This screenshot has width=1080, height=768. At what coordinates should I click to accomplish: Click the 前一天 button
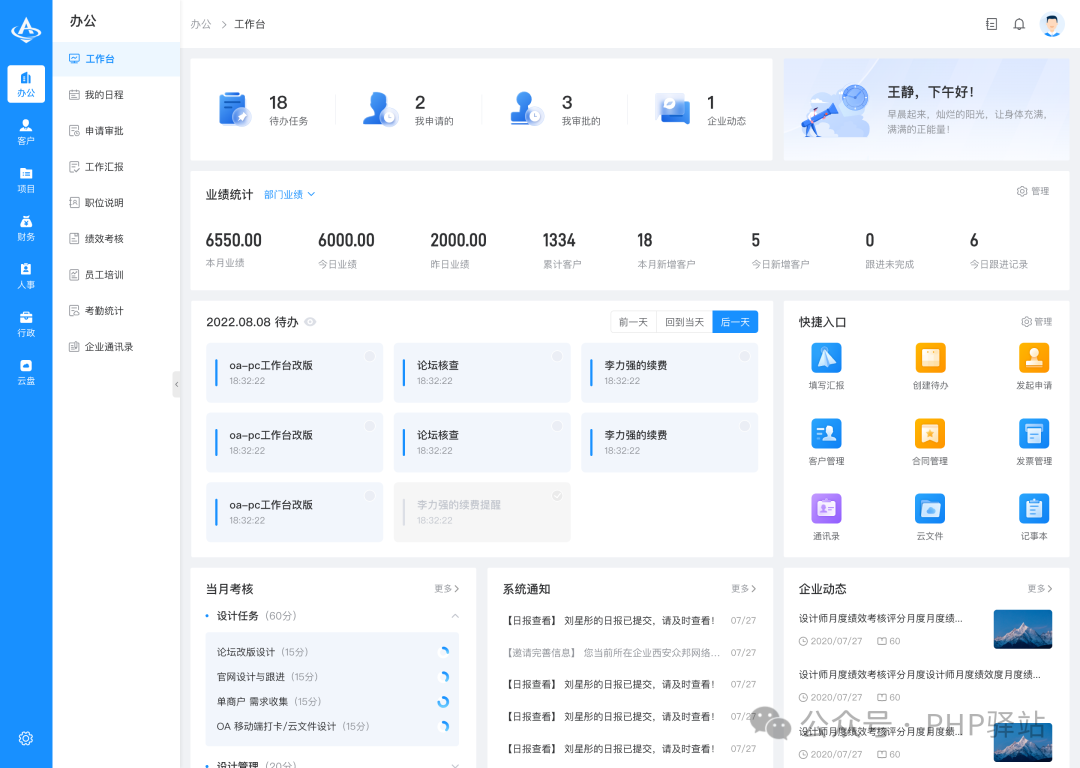click(633, 322)
